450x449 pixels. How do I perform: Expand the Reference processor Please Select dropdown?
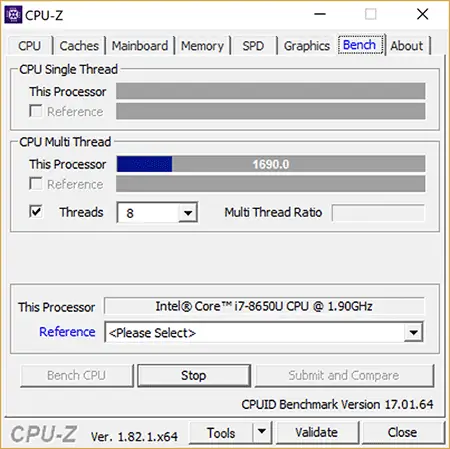click(413, 332)
